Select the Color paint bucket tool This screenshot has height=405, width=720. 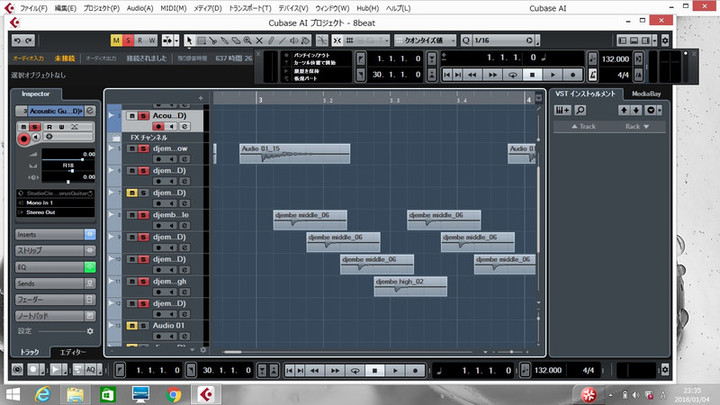[x=306, y=40]
